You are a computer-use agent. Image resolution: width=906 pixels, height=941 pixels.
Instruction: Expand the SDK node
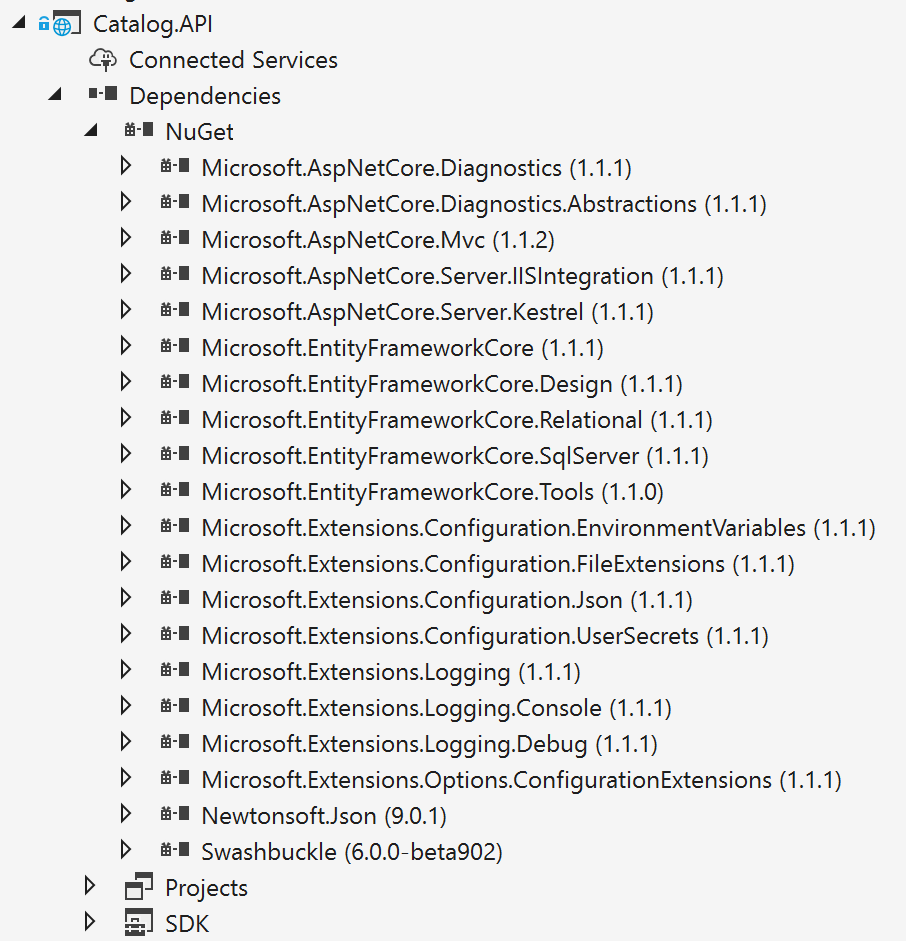tap(91, 923)
